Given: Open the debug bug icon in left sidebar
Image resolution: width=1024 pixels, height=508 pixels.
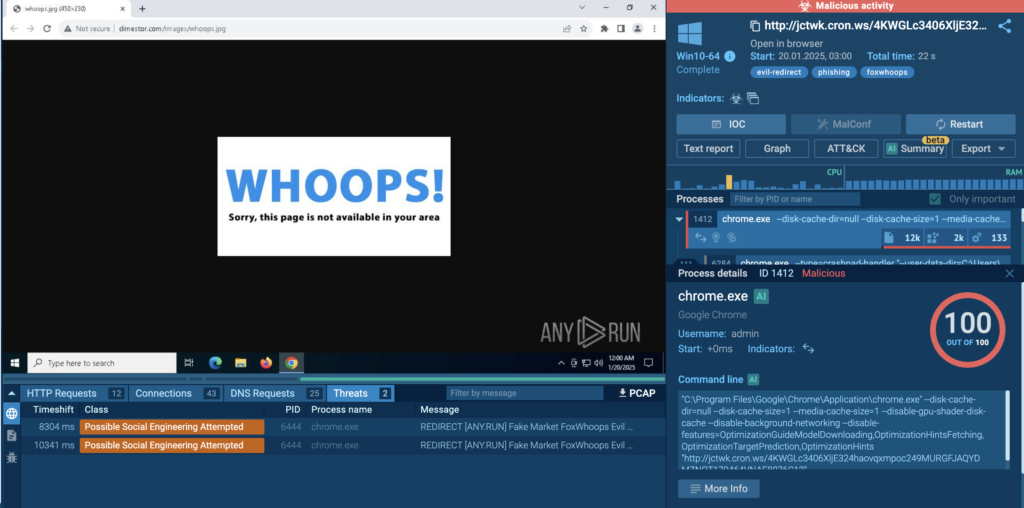Looking at the screenshot, I should (x=12, y=457).
